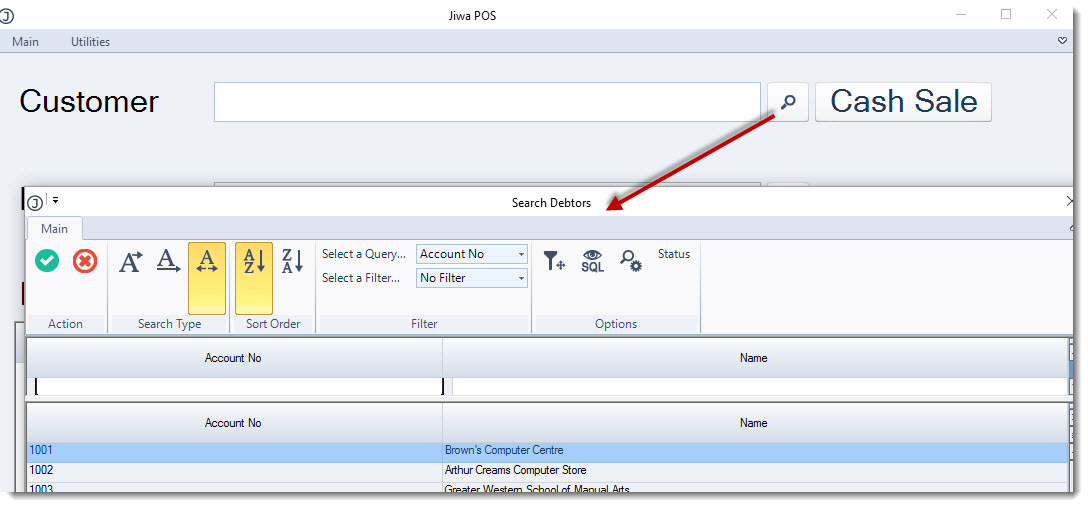Select account 1002 row cell
Viewport: 1088px width, 507px height.
(235, 470)
